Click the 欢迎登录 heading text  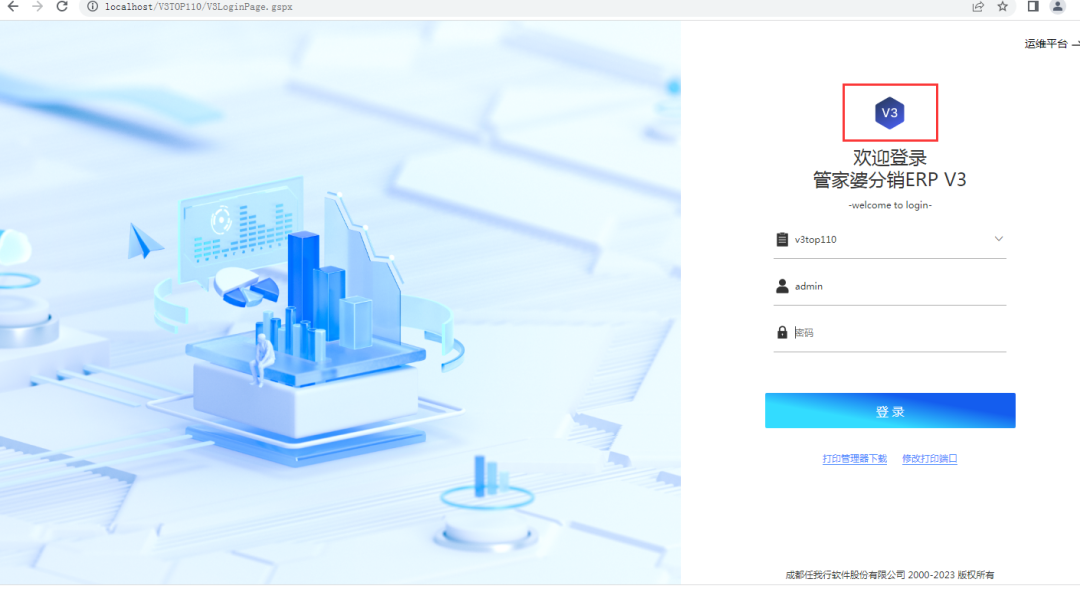(890, 158)
